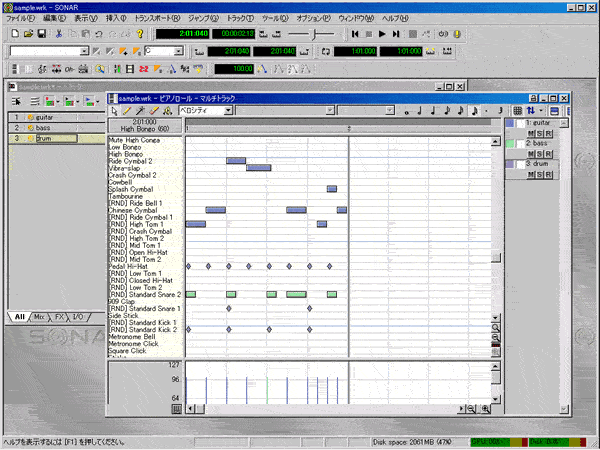Arm record on 2: bass track
This screenshot has height=450, width=600.
coord(548,154)
